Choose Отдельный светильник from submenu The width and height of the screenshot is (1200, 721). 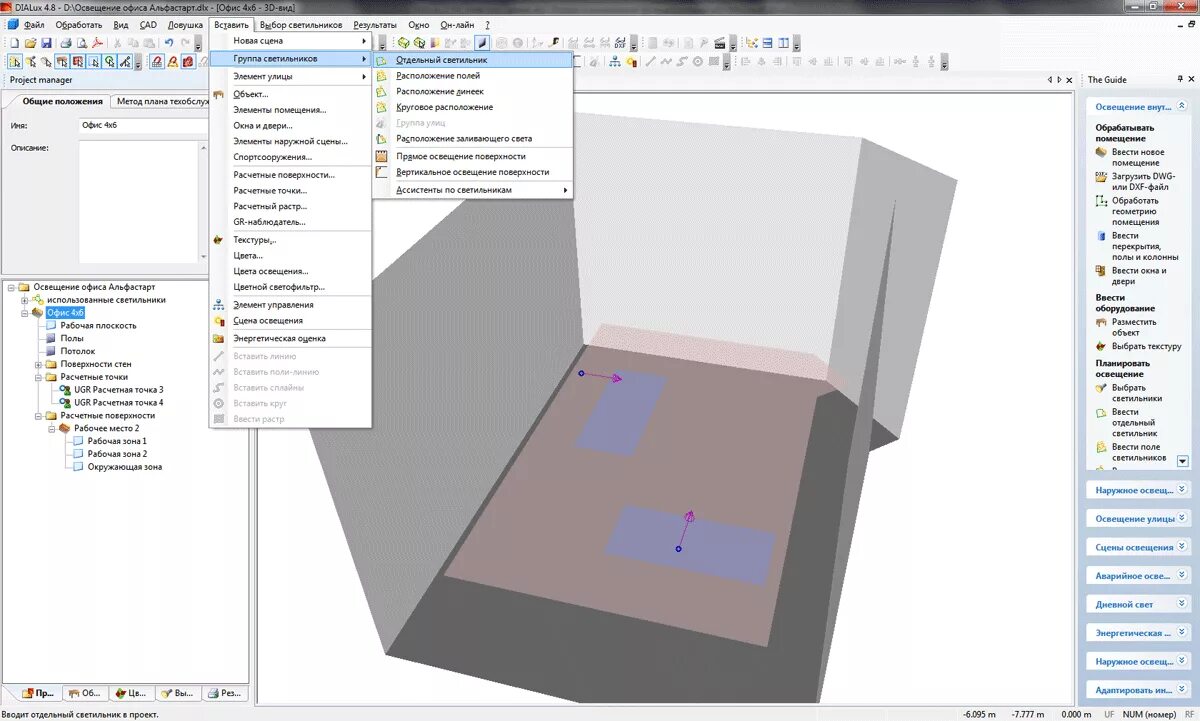coord(473,60)
